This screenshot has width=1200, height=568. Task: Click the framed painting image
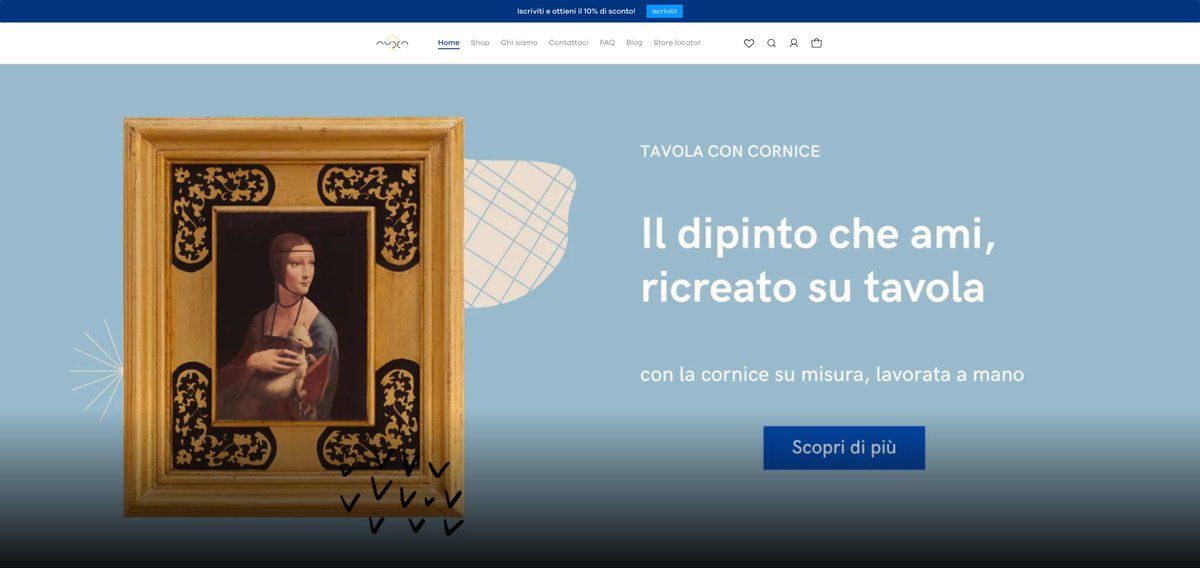tap(294, 317)
